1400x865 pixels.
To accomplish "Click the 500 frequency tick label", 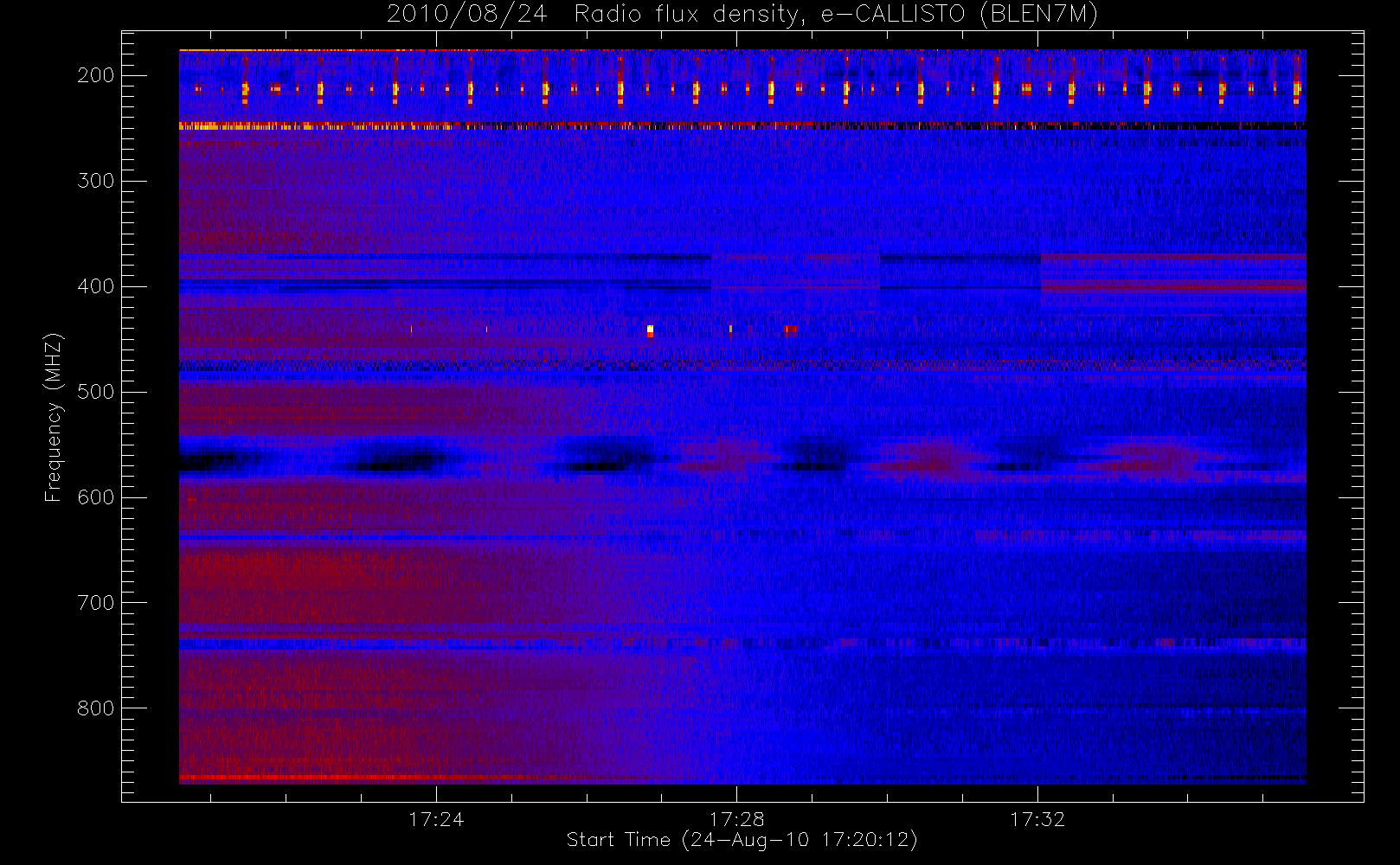I will tap(95, 392).
